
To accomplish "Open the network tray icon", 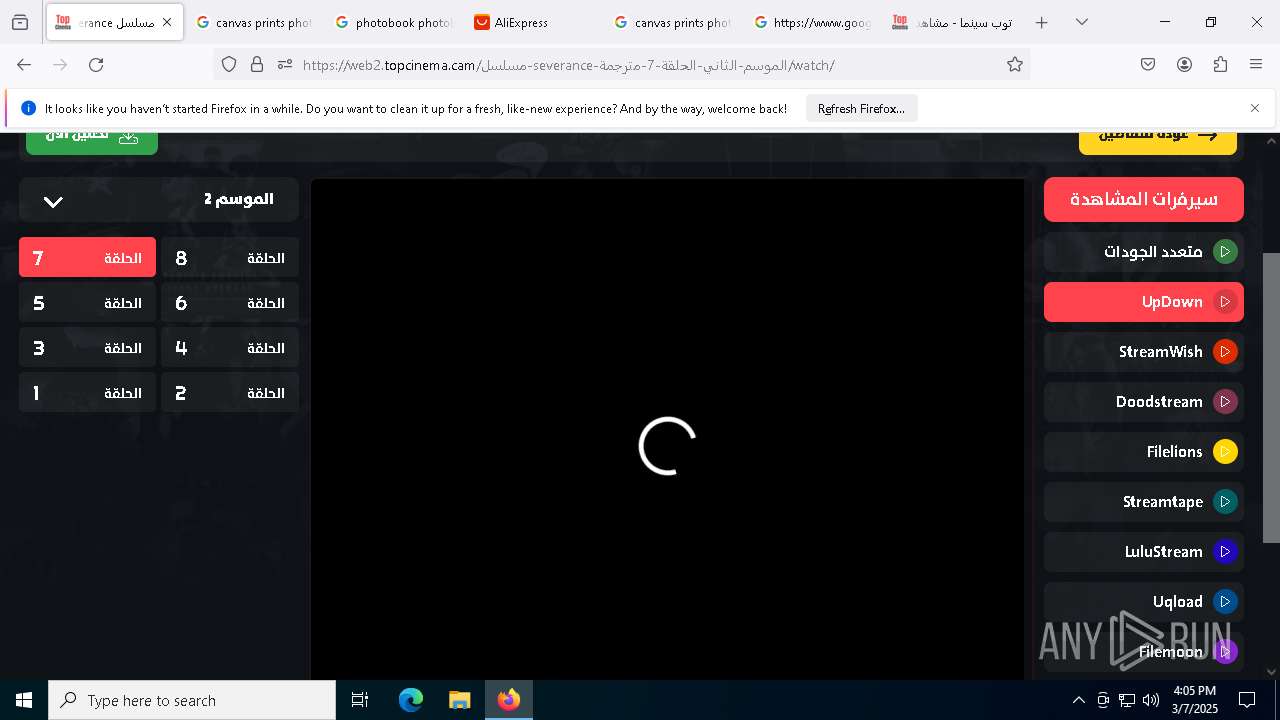I will pos(1127,700).
